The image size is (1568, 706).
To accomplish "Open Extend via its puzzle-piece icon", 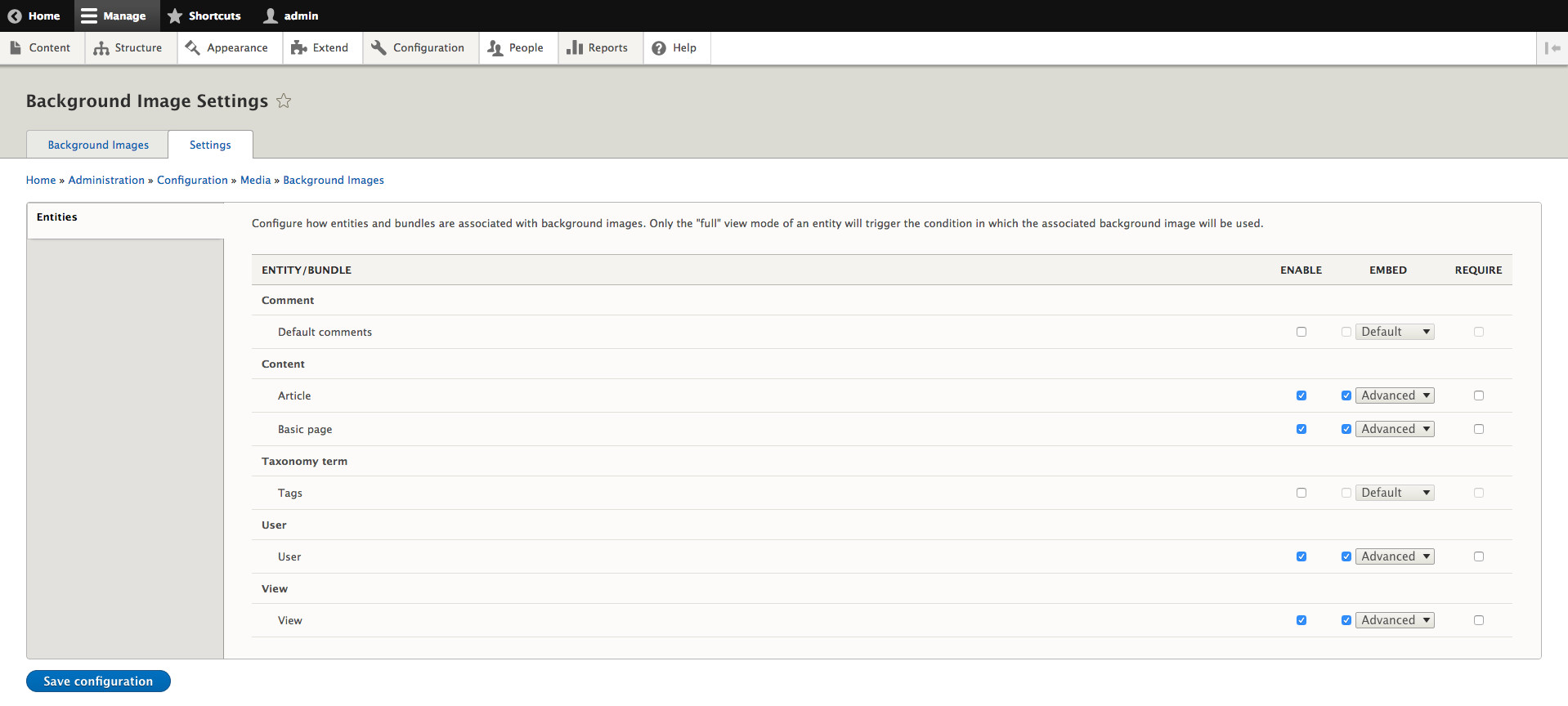I will click(x=298, y=48).
